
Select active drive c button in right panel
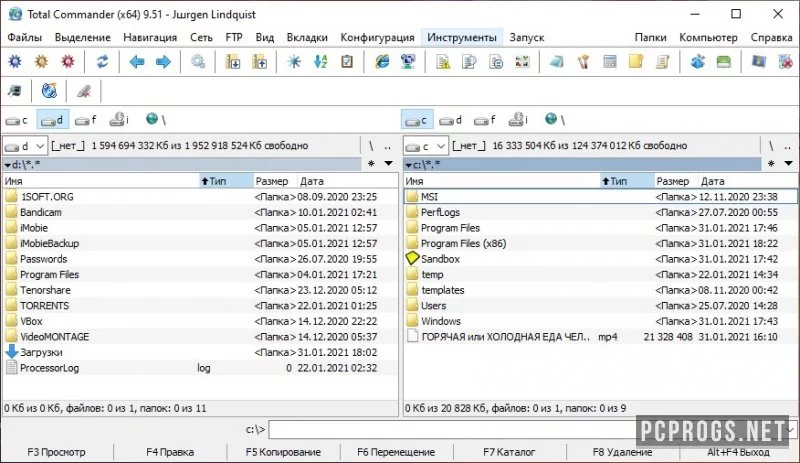pos(417,120)
